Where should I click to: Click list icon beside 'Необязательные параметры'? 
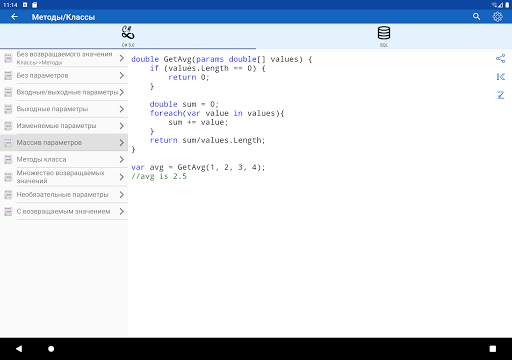click(8, 194)
